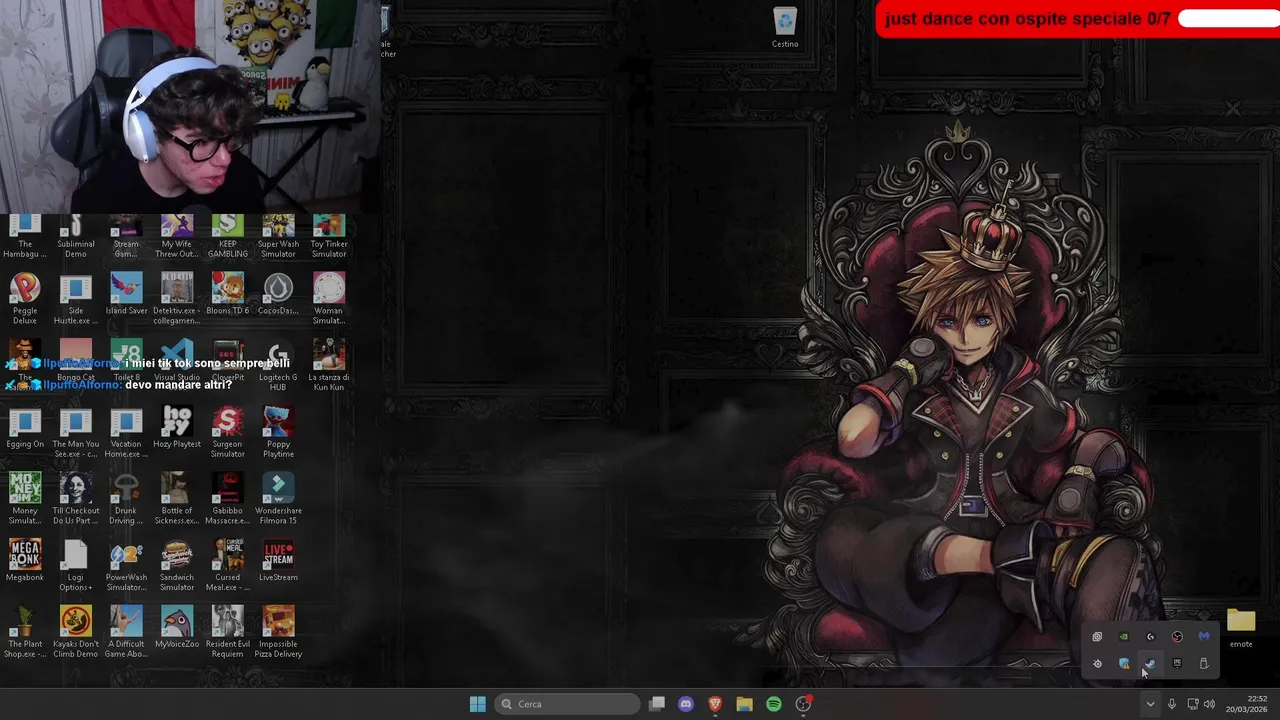The width and height of the screenshot is (1280, 720).
Task: Select the Surgeon Simulator shortcut
Action: (x=227, y=432)
